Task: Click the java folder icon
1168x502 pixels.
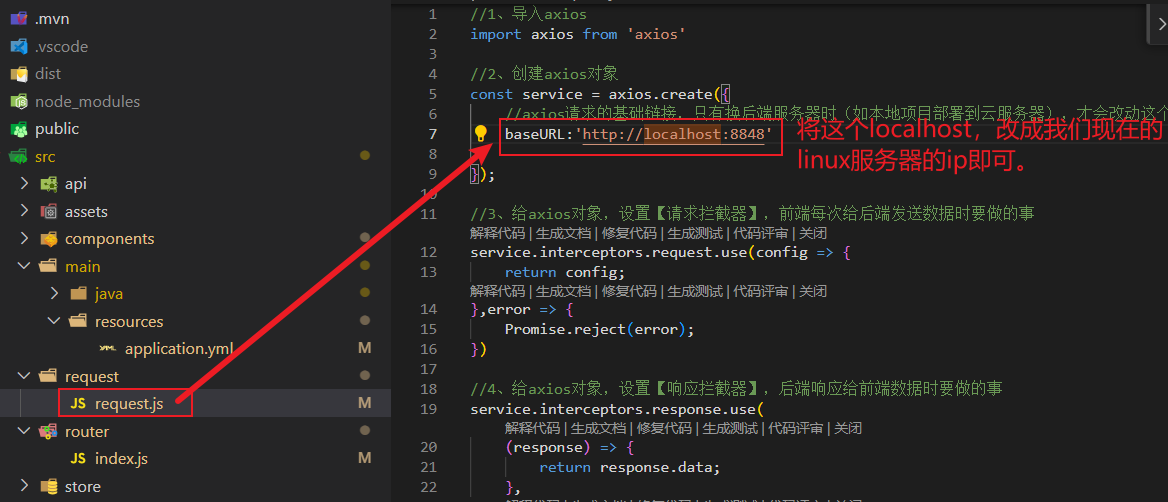Action: click(79, 294)
